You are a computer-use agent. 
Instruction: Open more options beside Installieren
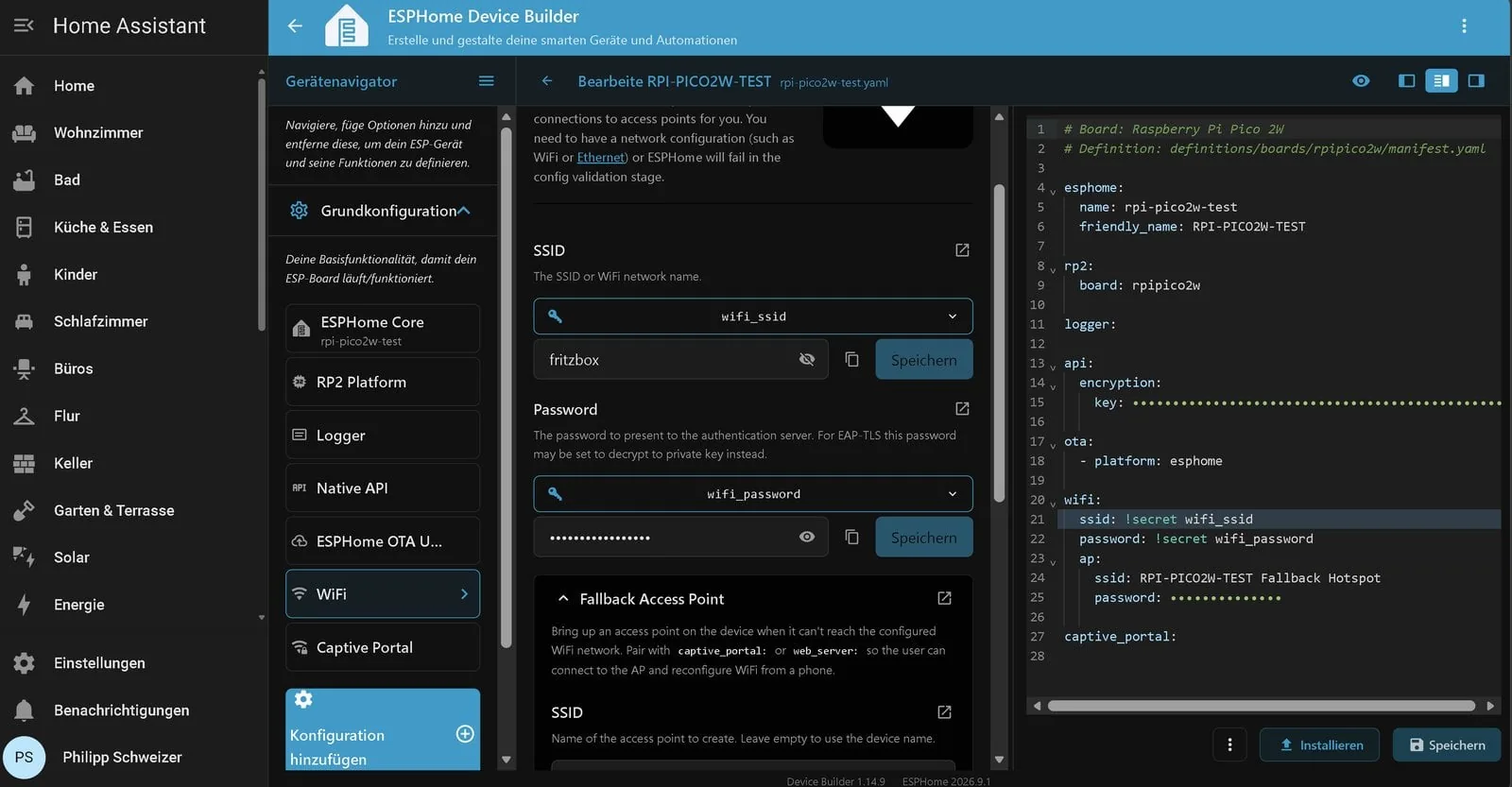click(x=1229, y=745)
